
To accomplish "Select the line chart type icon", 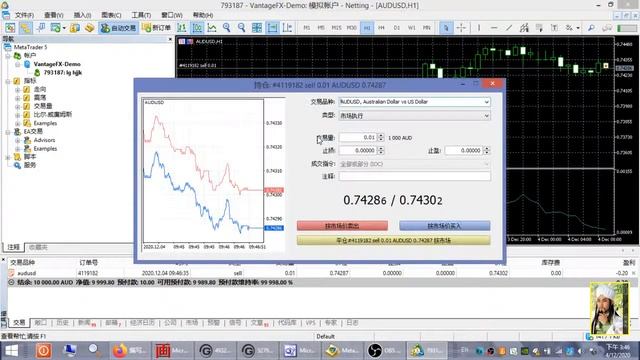I will pos(212,28).
